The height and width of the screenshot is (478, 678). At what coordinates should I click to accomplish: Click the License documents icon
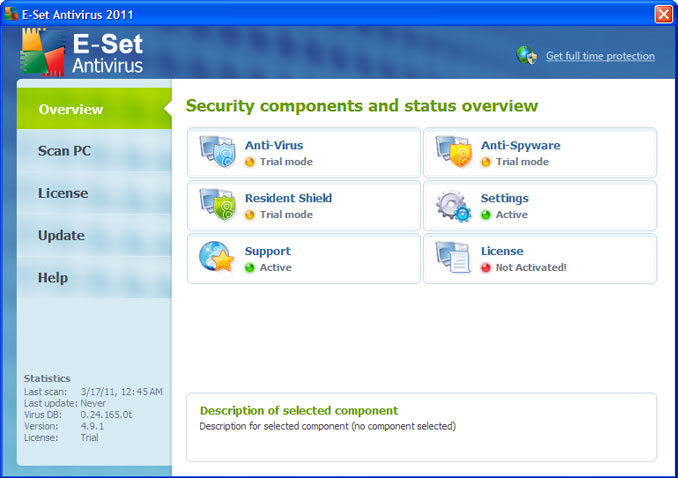pyautogui.click(x=453, y=257)
